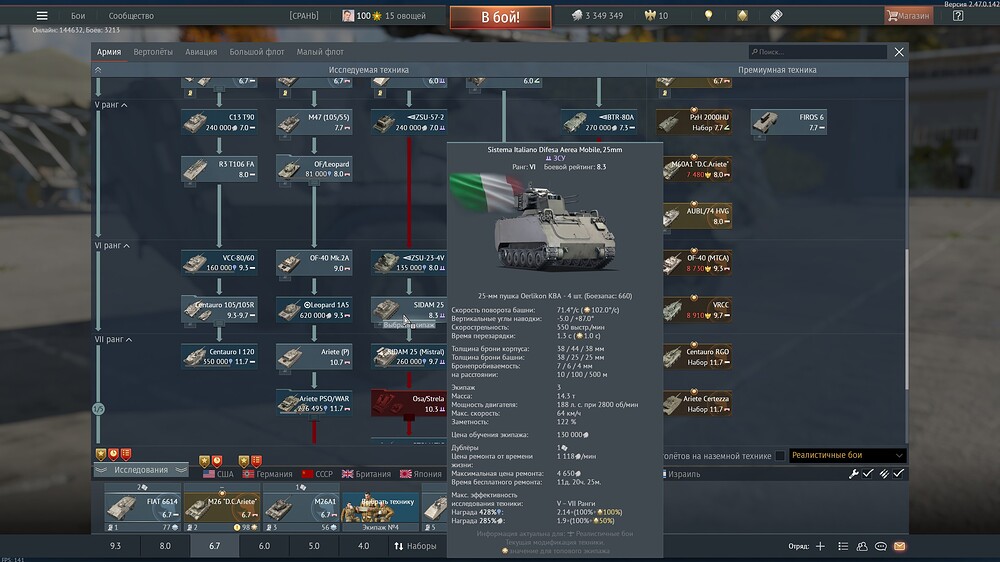Choose the 9.3 lineup preset

(x=115, y=546)
